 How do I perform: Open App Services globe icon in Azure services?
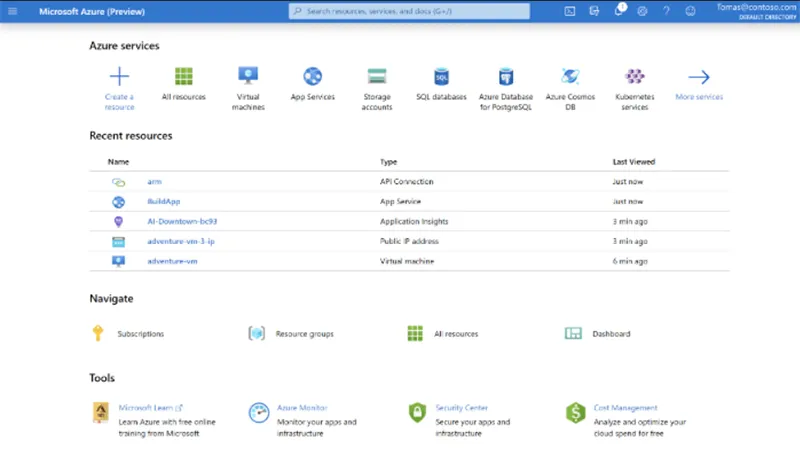click(x=313, y=77)
